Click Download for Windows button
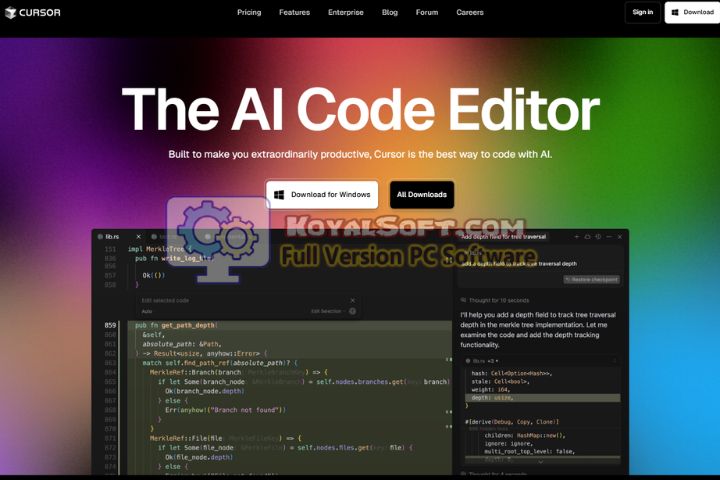 point(322,195)
